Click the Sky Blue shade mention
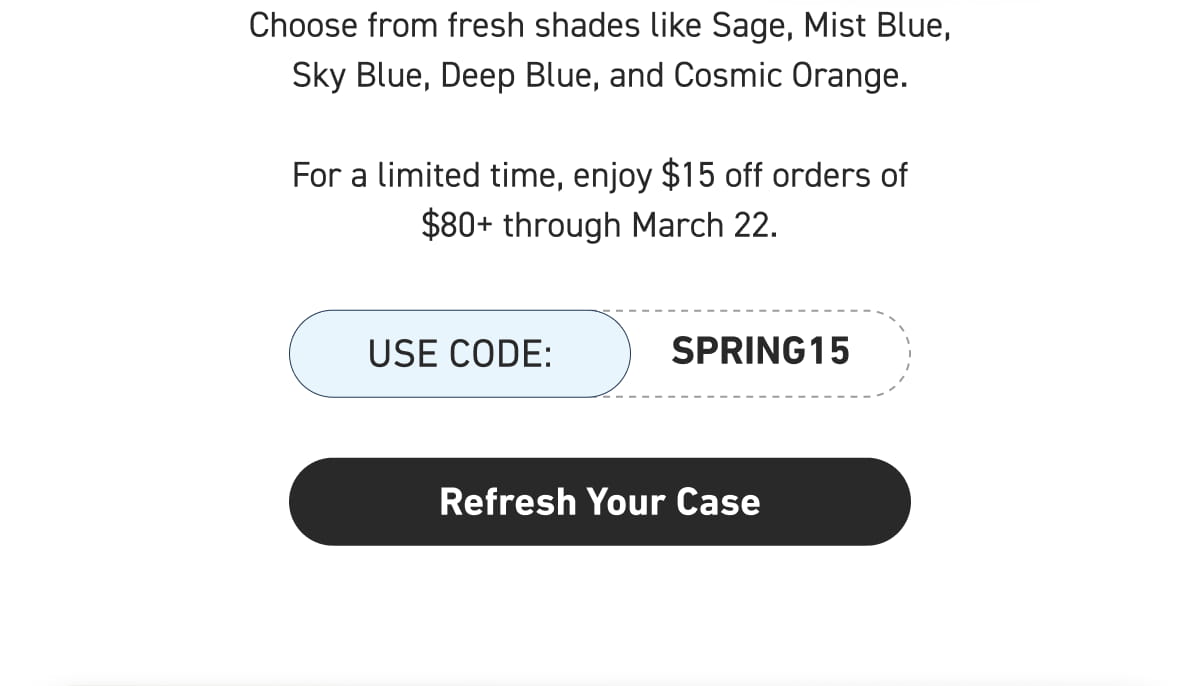The height and width of the screenshot is (686, 1200). (358, 75)
